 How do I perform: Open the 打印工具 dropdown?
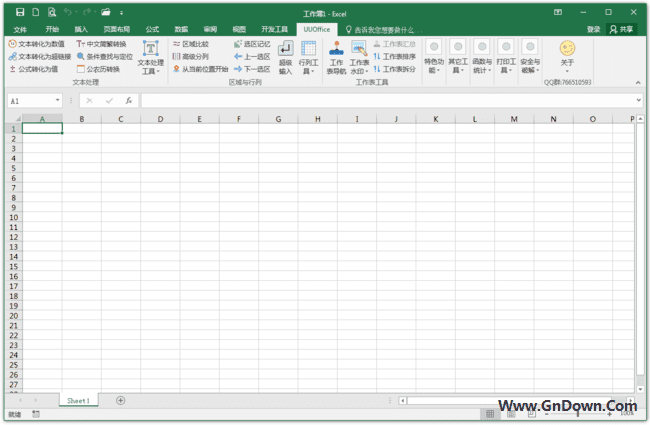[506, 57]
